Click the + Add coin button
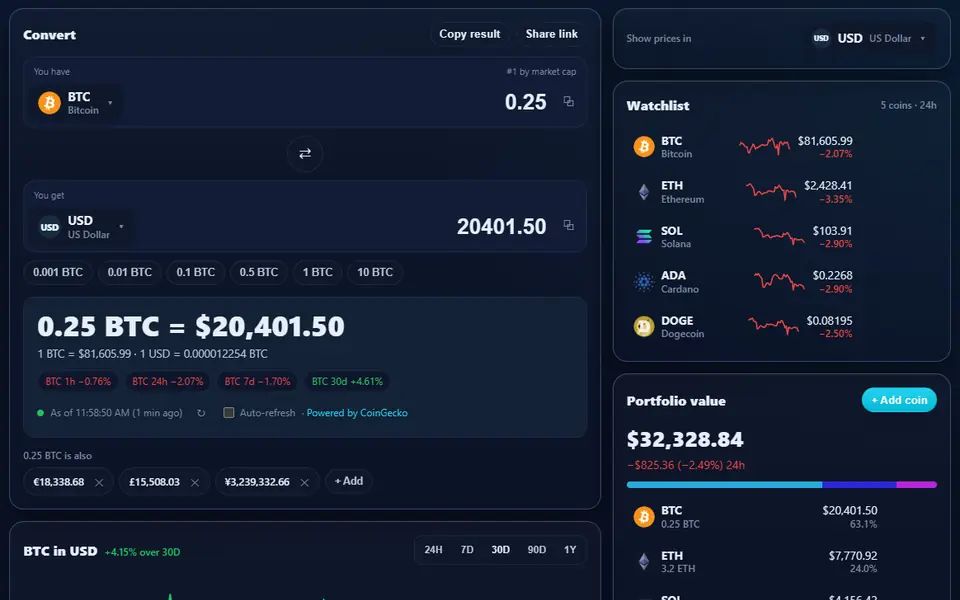 tap(899, 400)
